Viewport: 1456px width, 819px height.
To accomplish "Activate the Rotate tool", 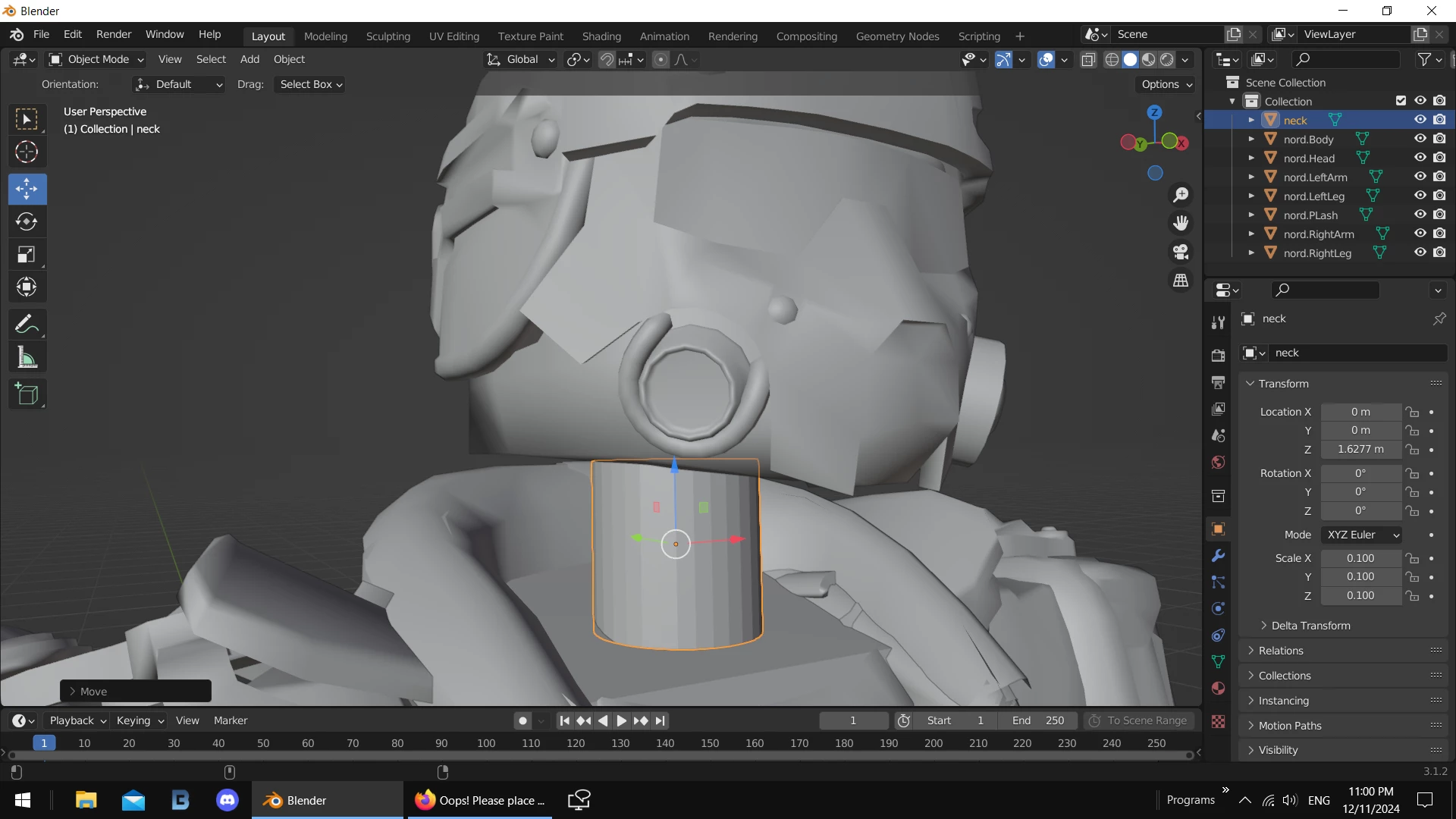I will pos(27,221).
